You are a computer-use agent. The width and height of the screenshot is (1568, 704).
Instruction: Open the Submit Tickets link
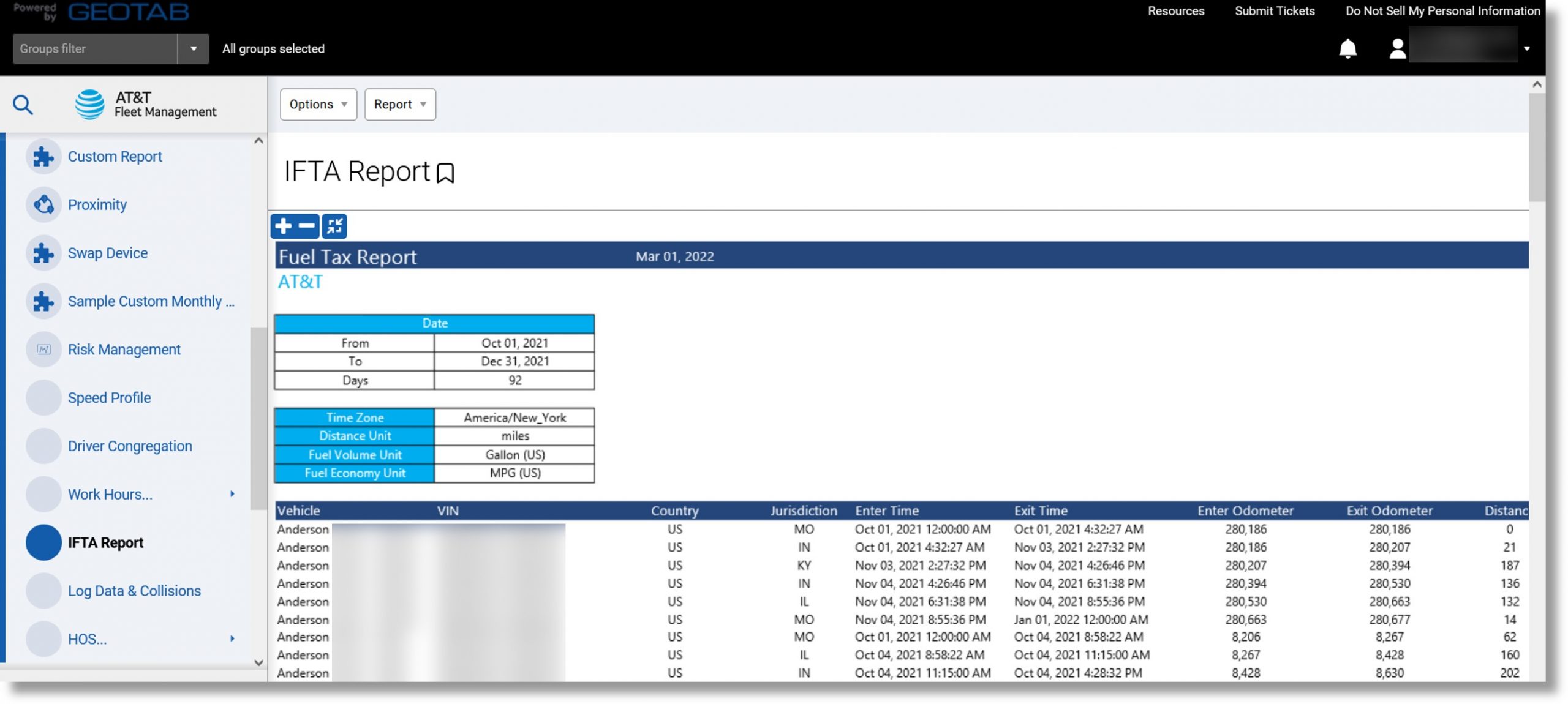click(x=1275, y=11)
